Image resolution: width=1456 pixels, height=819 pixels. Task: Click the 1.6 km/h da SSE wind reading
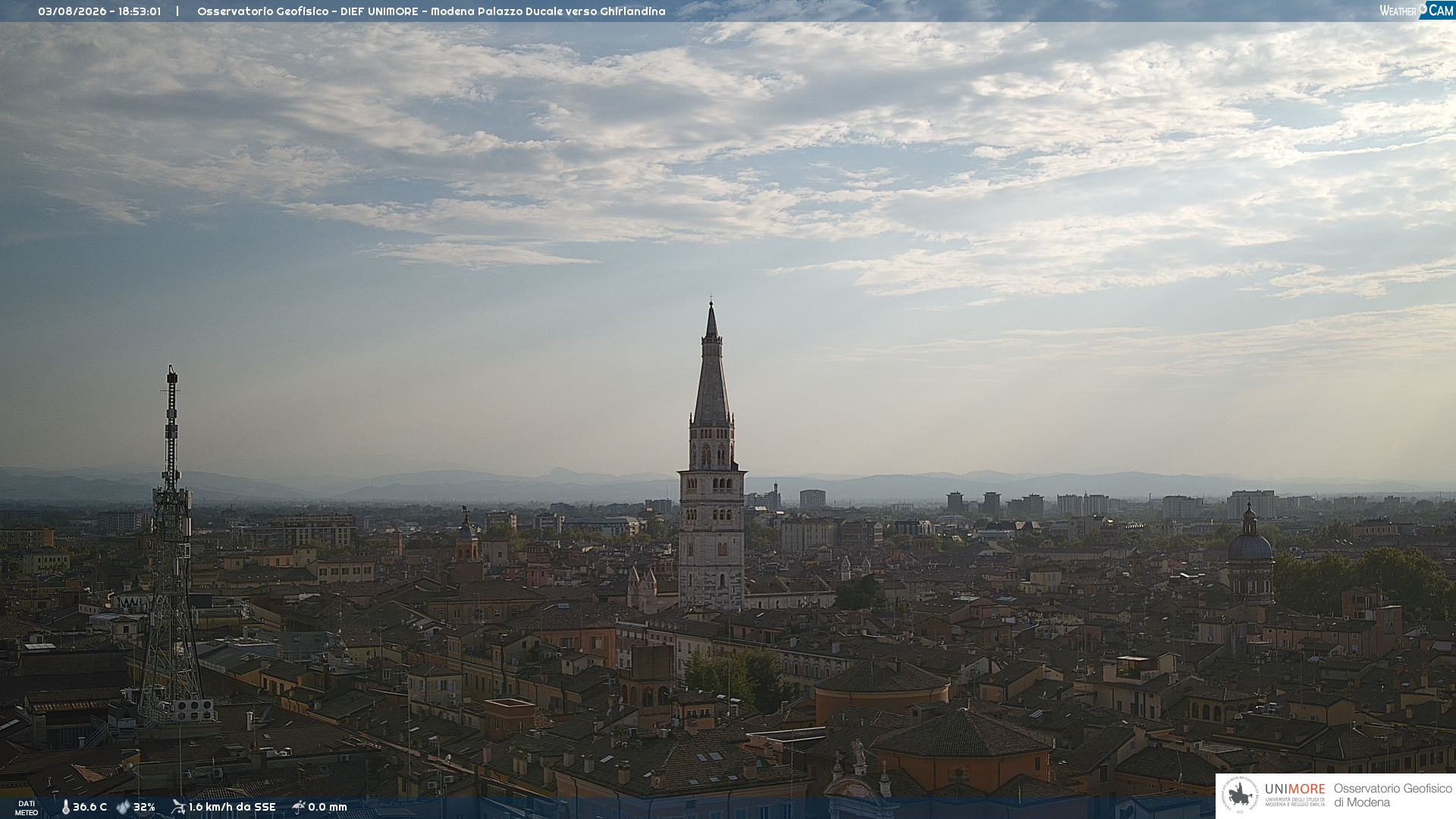click(232, 808)
